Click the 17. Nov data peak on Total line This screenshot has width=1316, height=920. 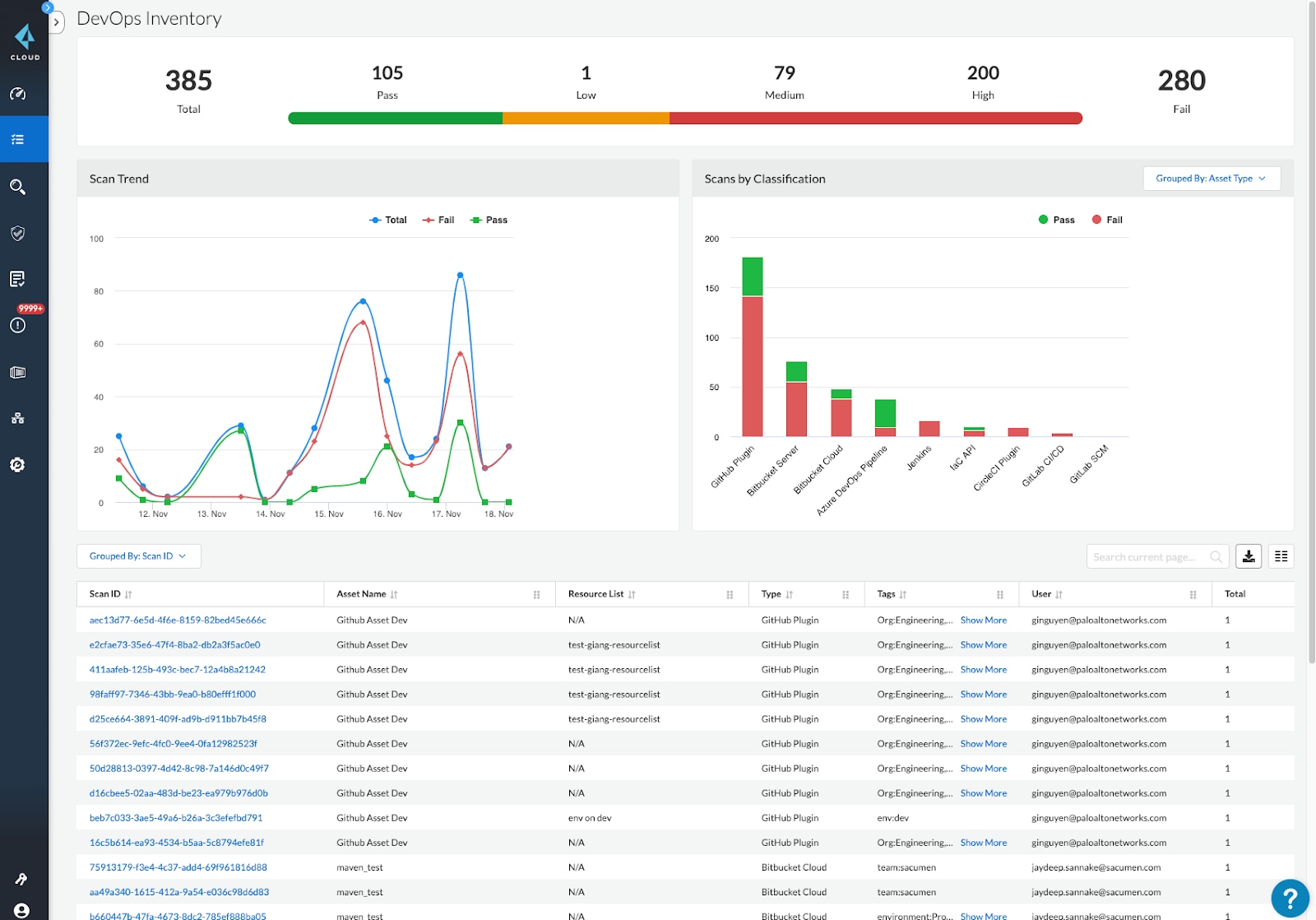[x=460, y=275]
